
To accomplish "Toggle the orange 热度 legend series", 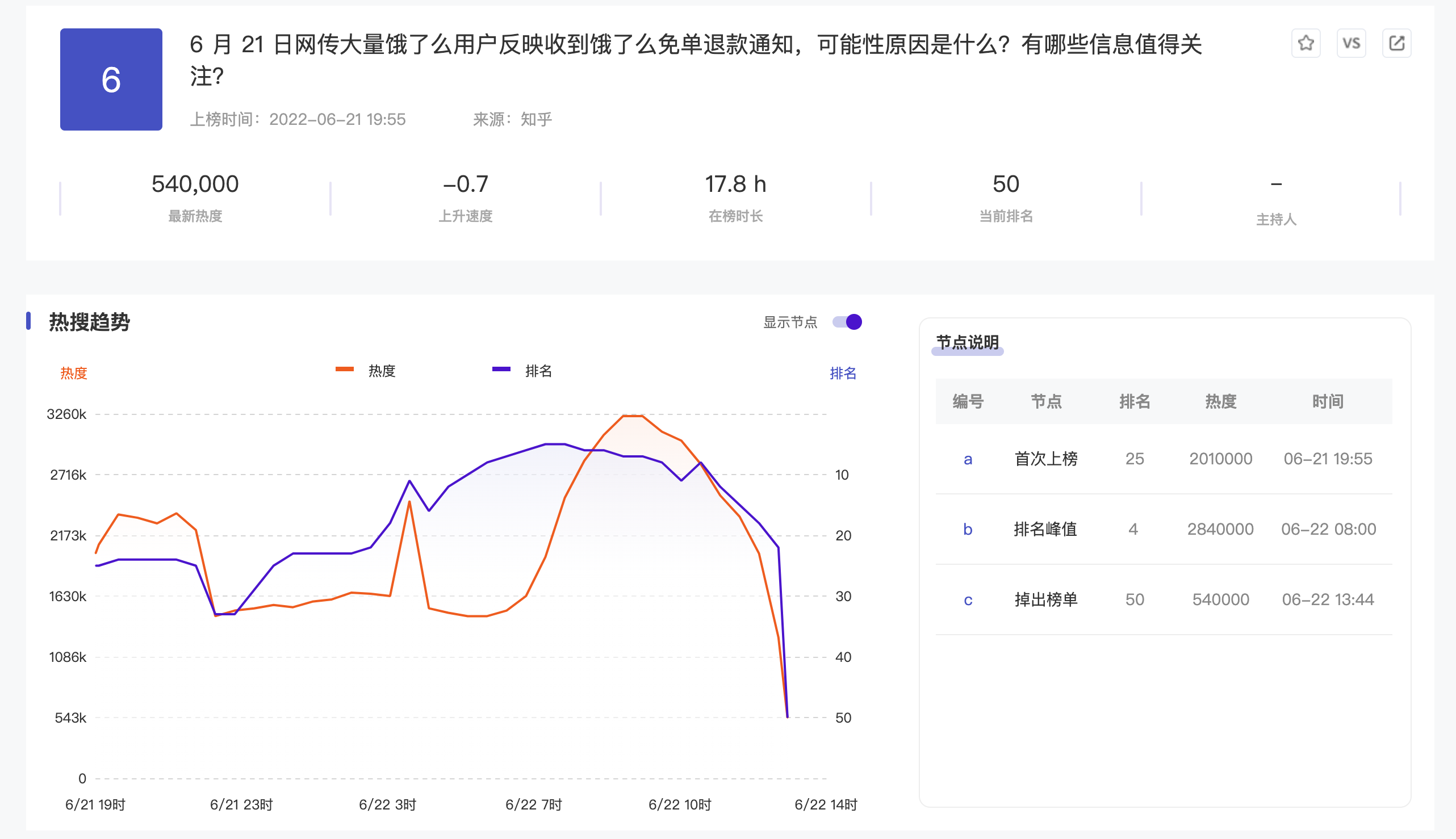I will (x=366, y=371).
